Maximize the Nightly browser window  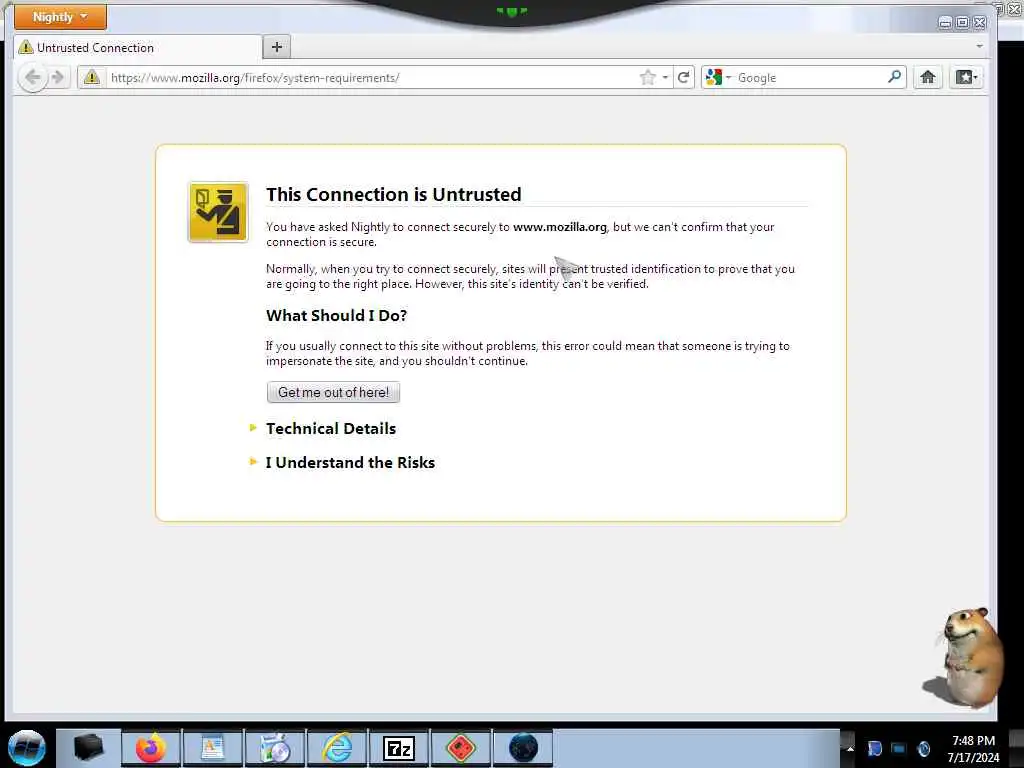(962, 23)
